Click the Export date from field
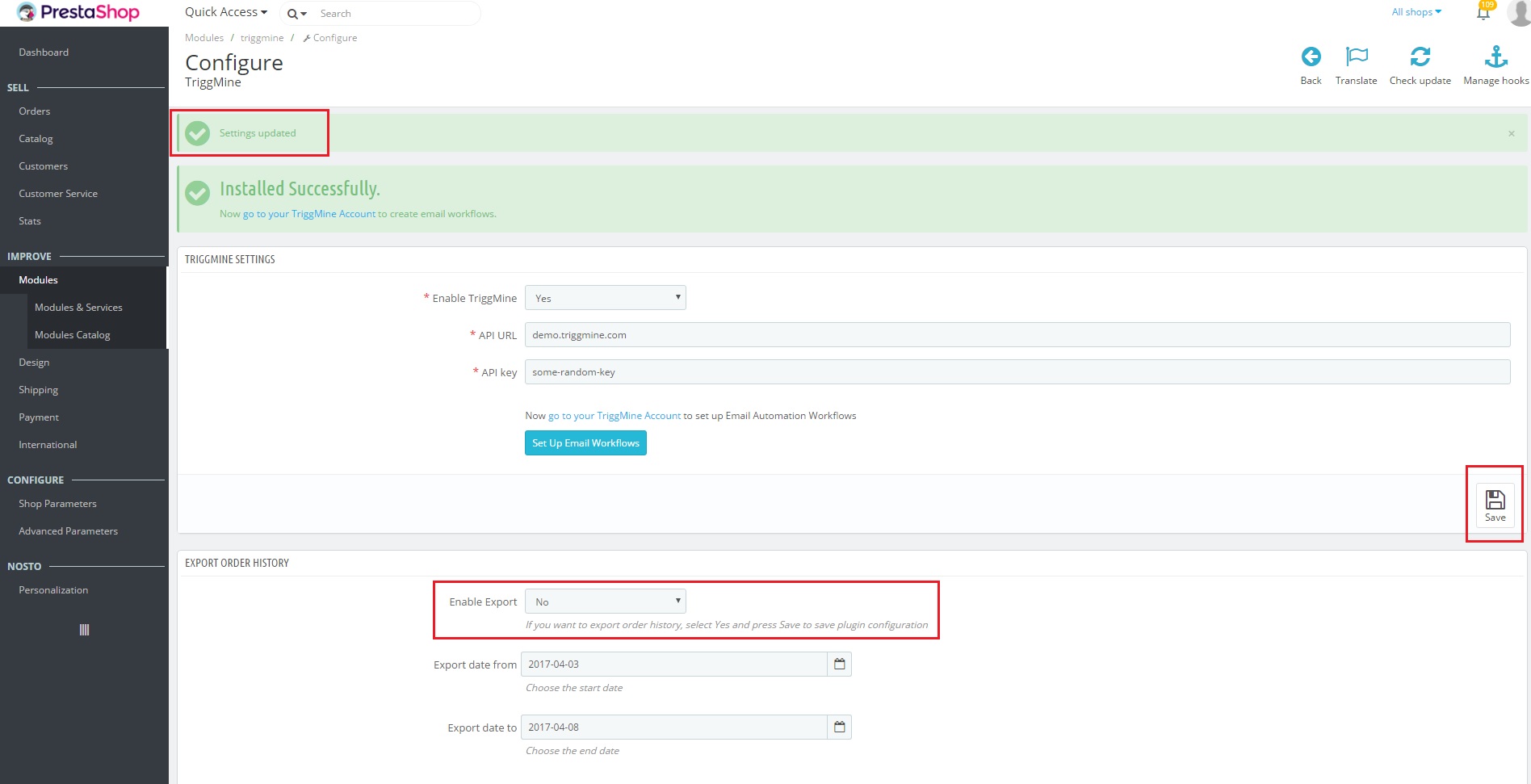 click(674, 665)
